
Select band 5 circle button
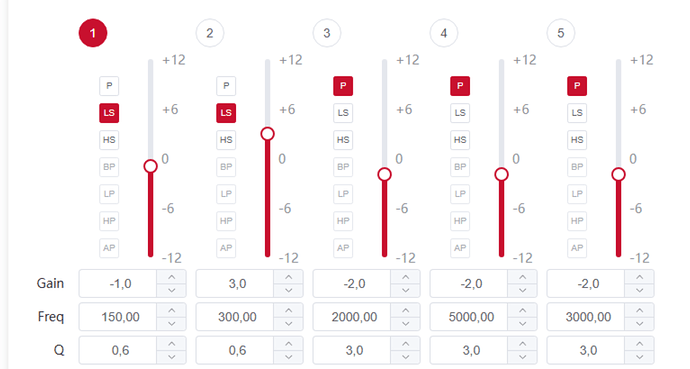(x=561, y=33)
